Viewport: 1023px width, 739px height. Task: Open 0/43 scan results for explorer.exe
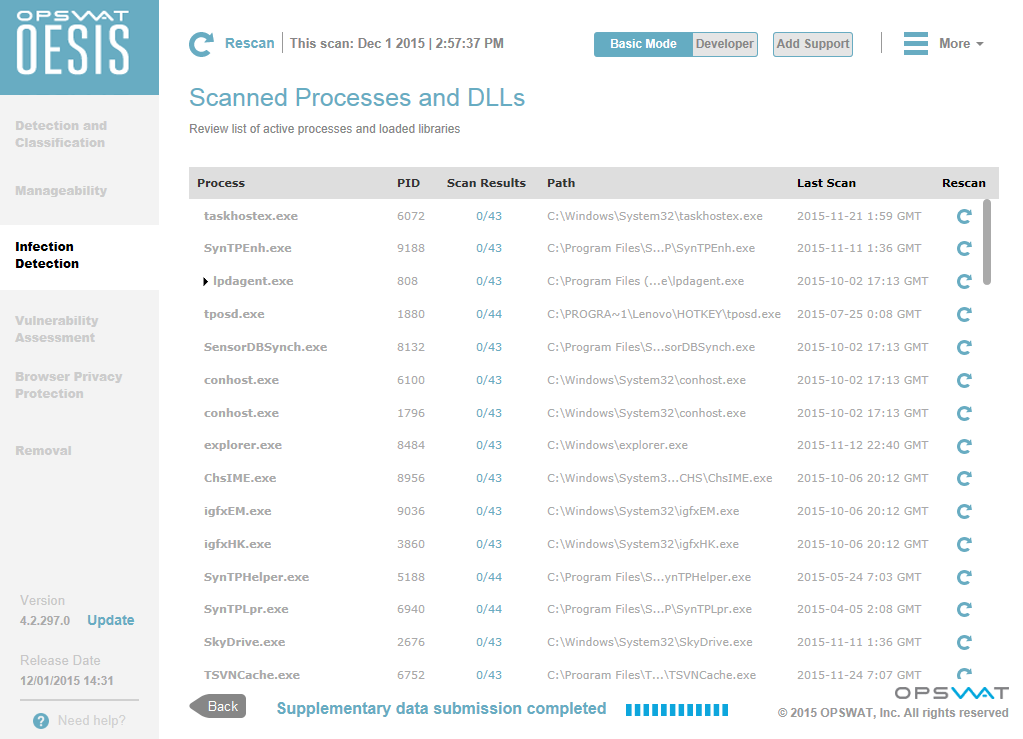[489, 445]
